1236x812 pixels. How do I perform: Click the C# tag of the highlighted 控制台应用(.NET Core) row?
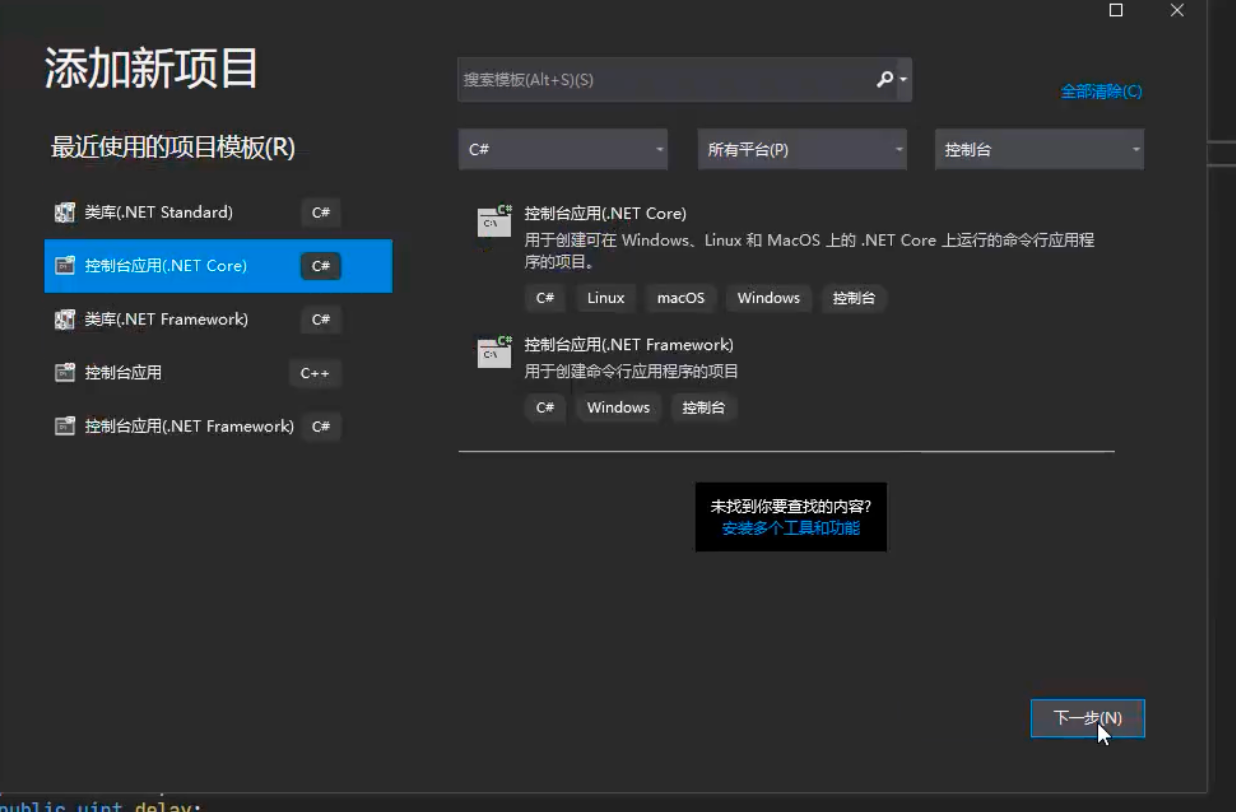(x=321, y=266)
